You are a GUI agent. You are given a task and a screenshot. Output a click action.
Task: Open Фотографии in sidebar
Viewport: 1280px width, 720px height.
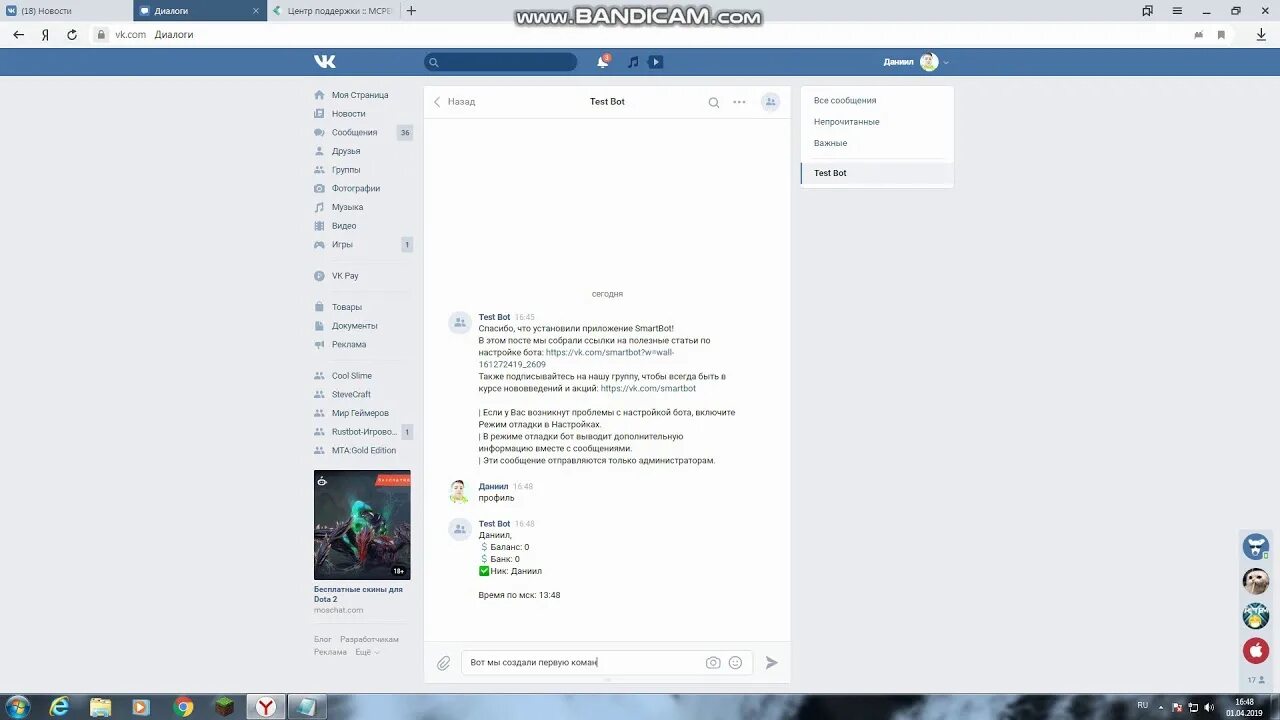coord(356,189)
